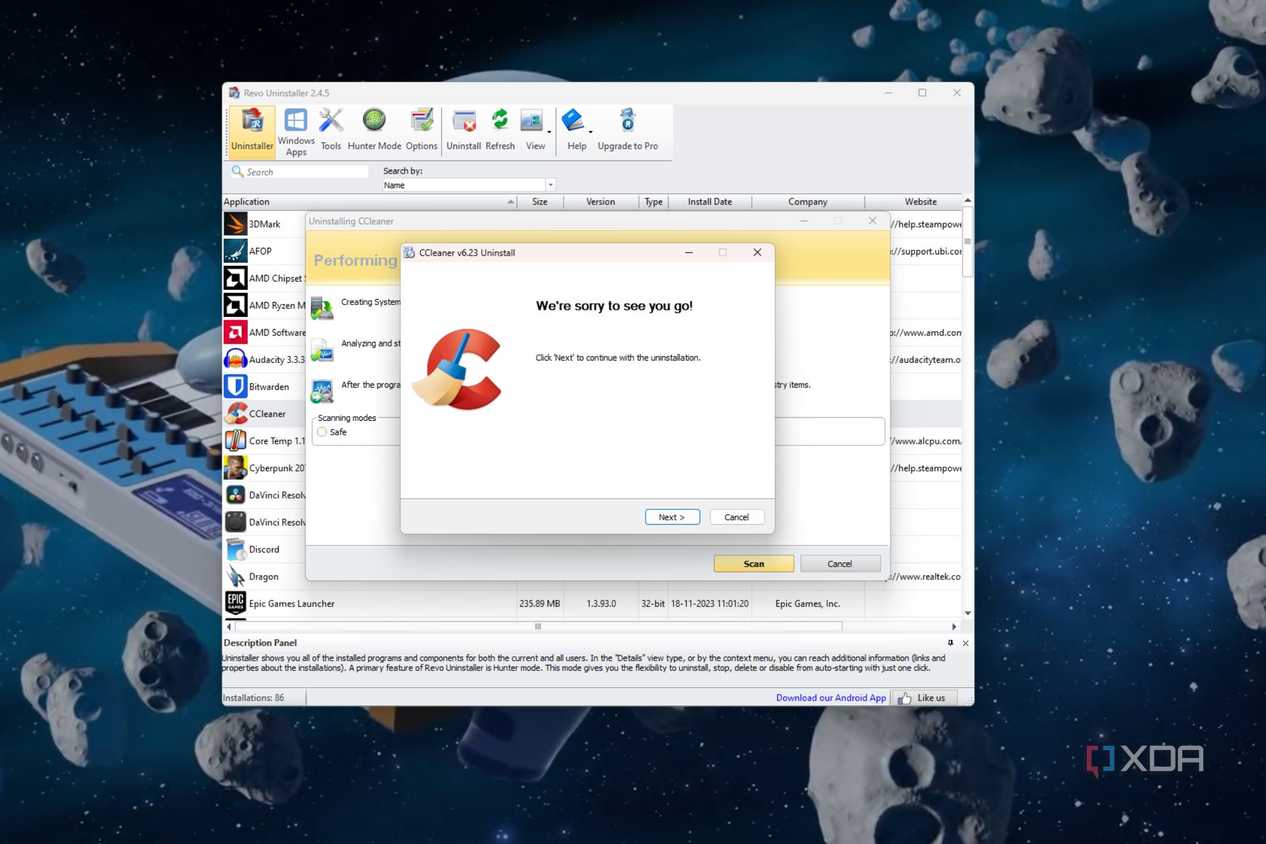Sort by Version column header
Screen dimensions: 1266x844
coord(600,202)
